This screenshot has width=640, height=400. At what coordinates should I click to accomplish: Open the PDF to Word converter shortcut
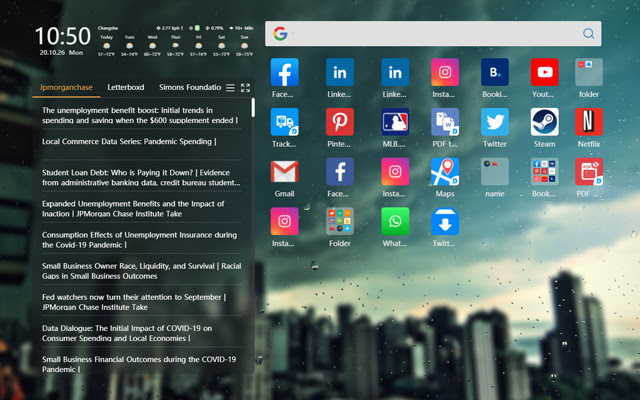click(445, 122)
